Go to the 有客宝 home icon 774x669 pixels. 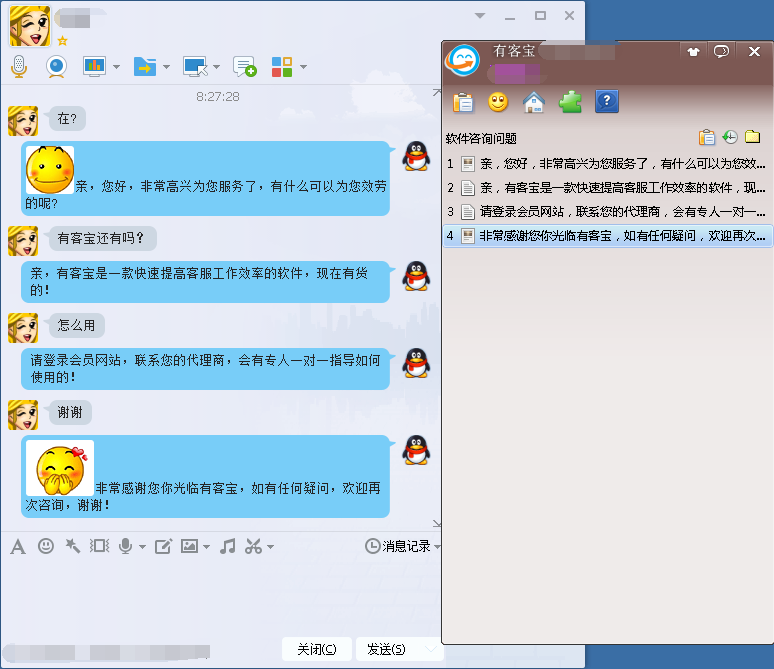[534, 102]
